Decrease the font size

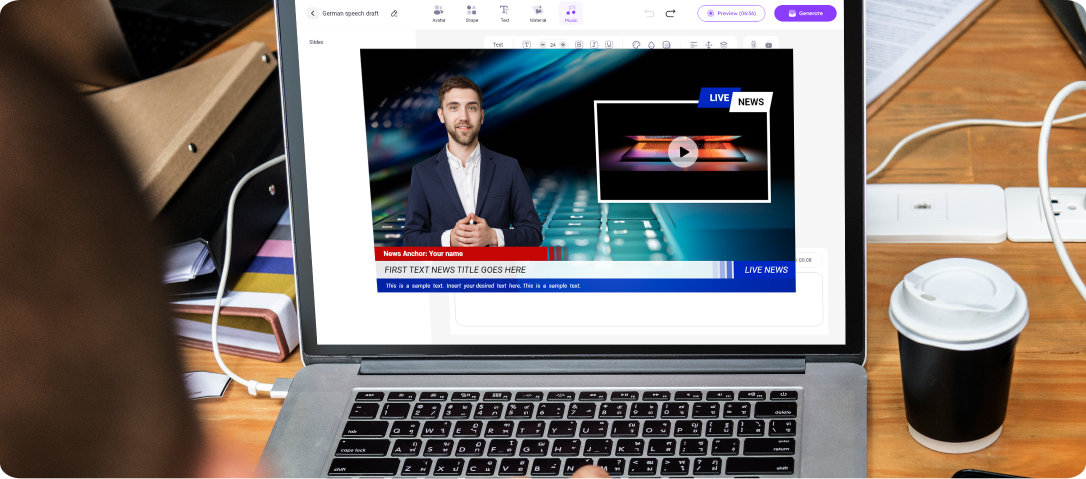point(543,45)
